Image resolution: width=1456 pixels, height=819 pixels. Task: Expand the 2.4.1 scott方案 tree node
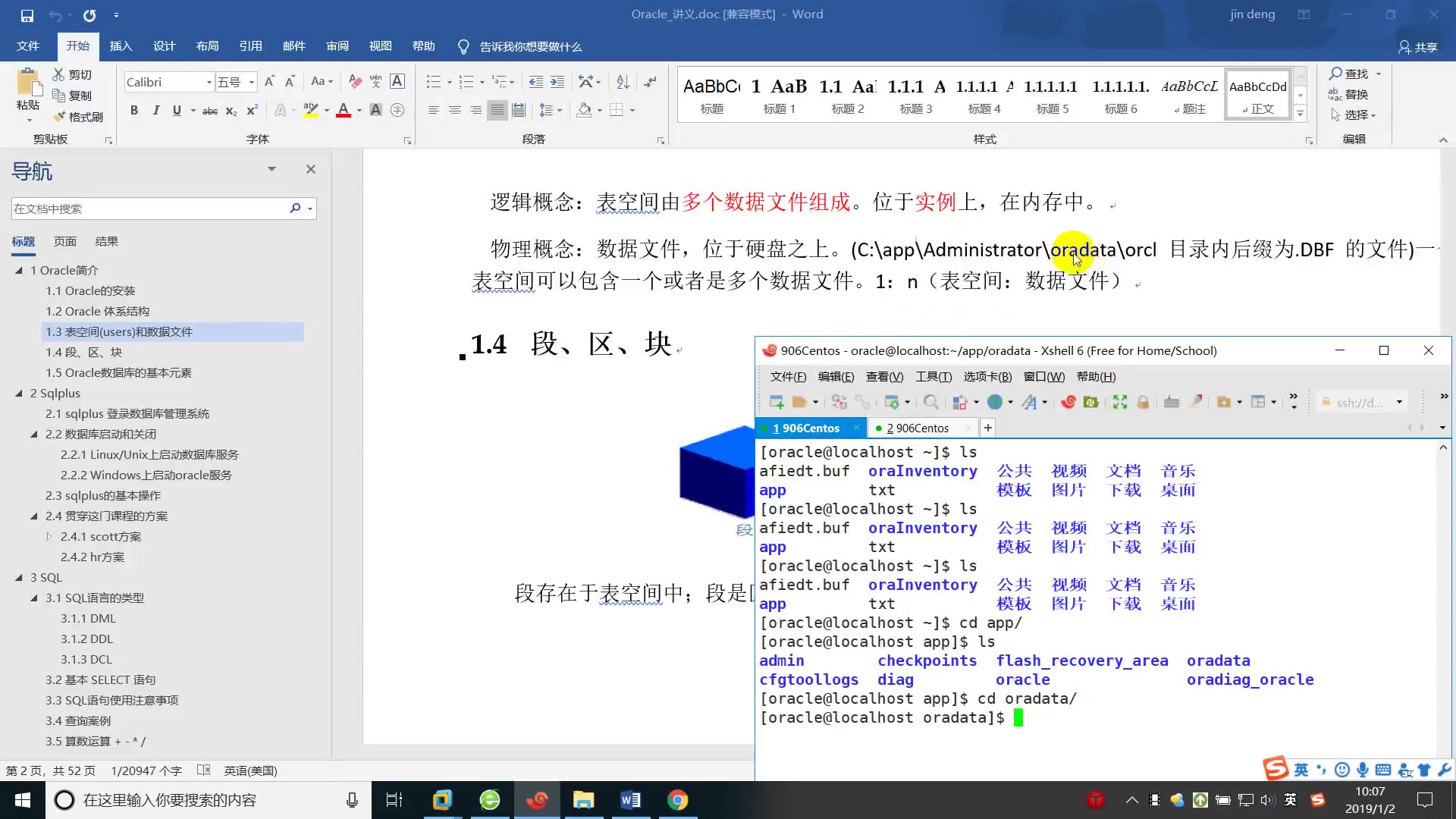click(x=49, y=536)
